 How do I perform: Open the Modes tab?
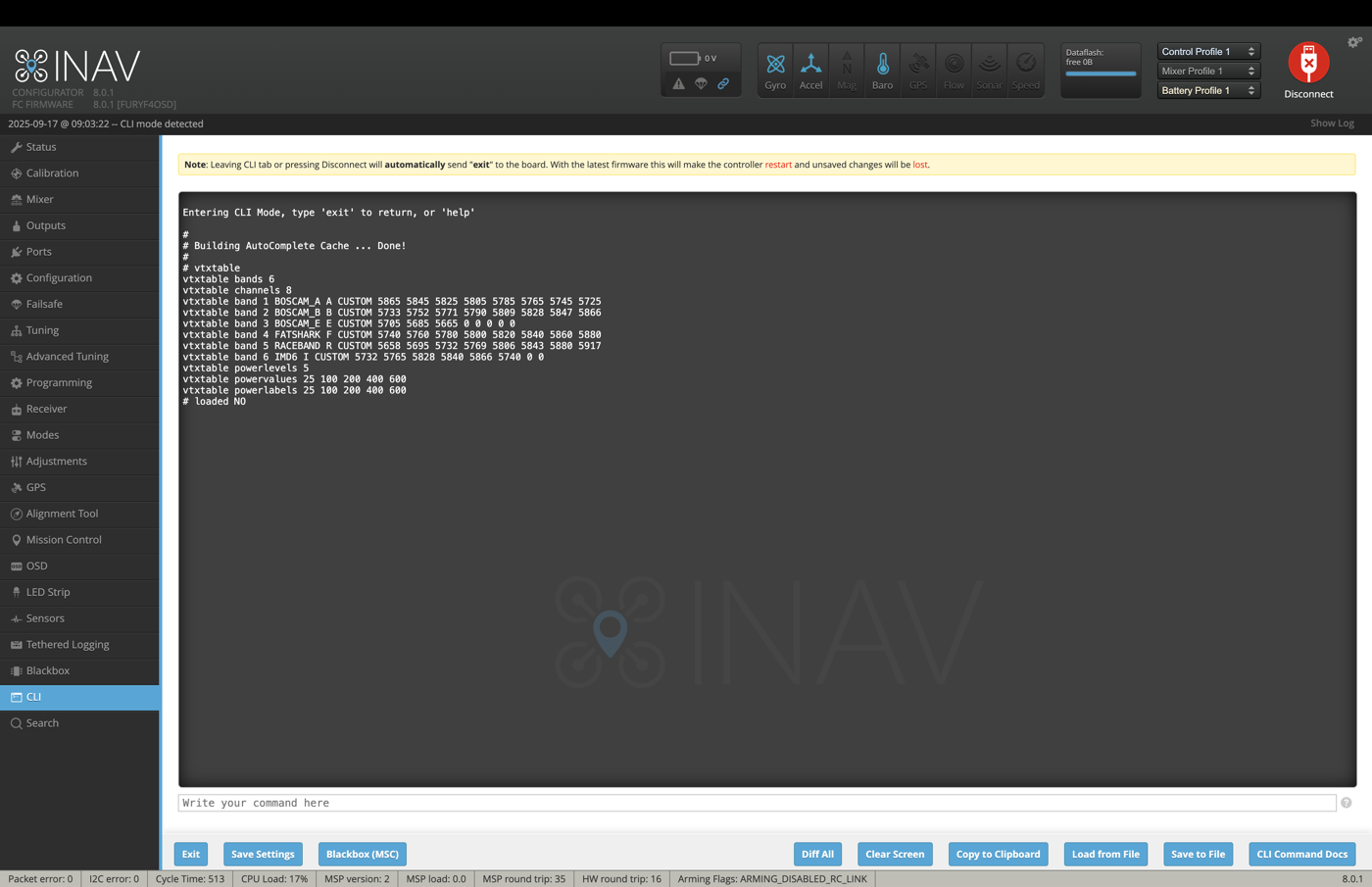[79, 435]
